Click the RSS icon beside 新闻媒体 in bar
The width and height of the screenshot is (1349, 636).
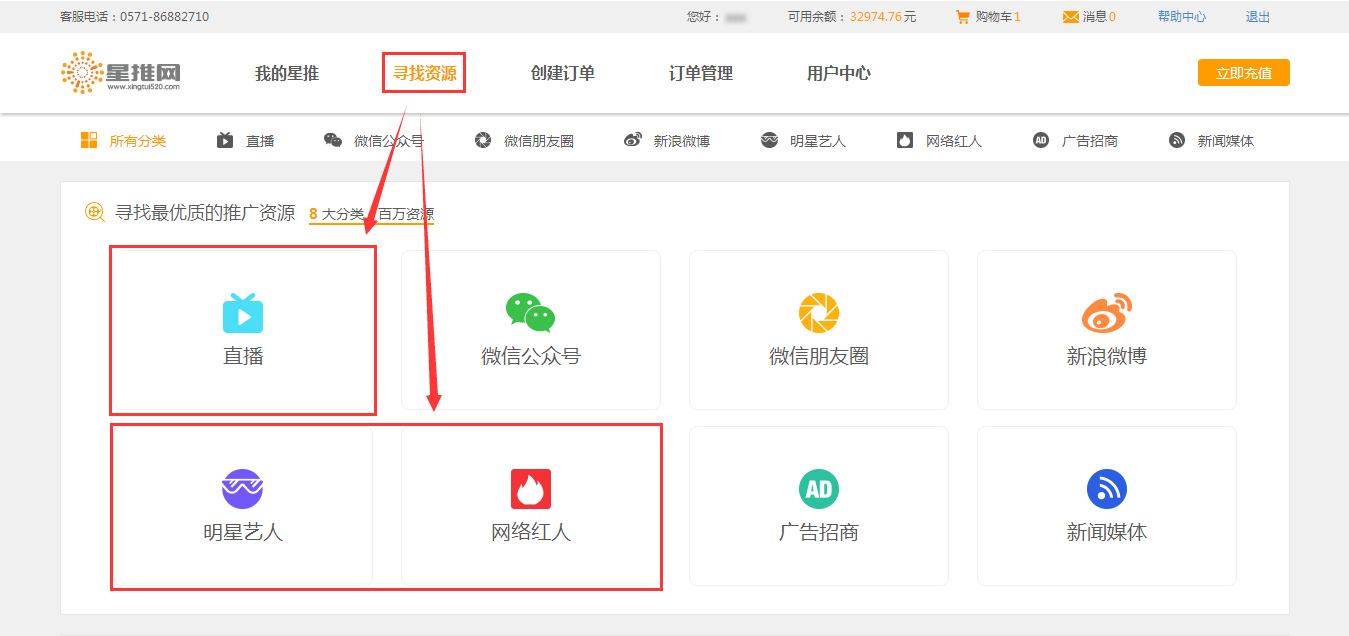pyautogui.click(x=1177, y=140)
